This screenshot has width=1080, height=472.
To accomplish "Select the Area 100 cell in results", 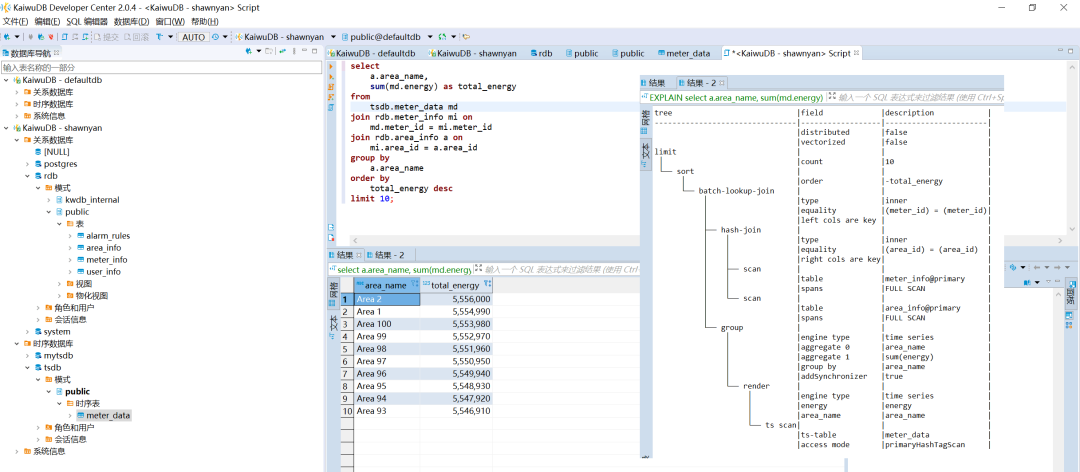I will tap(376, 324).
